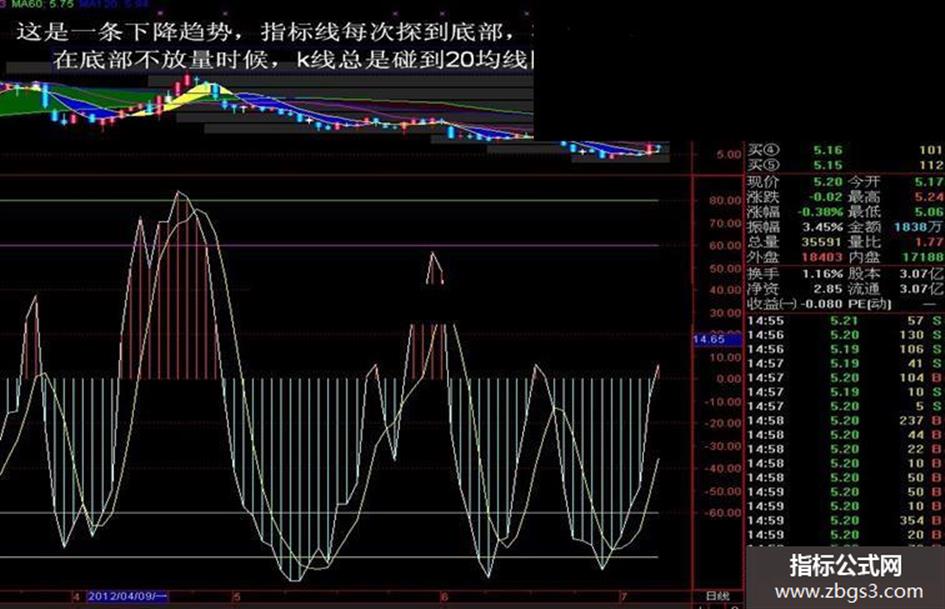Select the 日线 period tab
This screenshot has width=945, height=609.
click(717, 596)
